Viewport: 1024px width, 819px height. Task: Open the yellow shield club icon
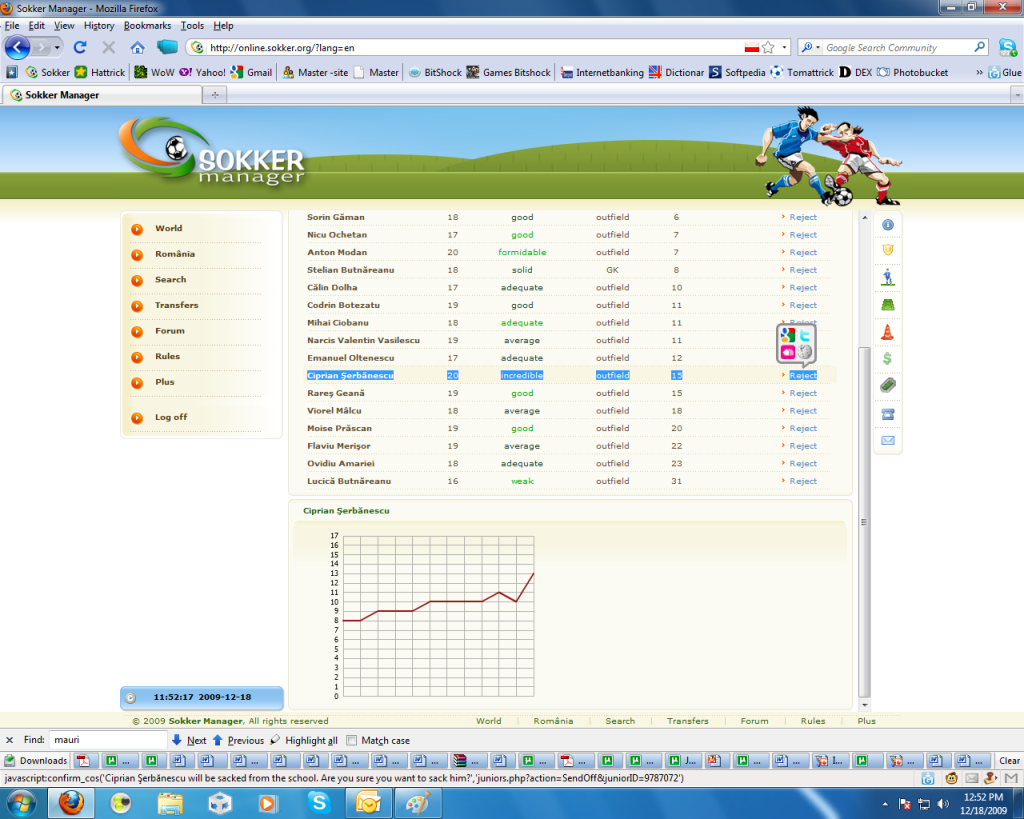pos(887,250)
